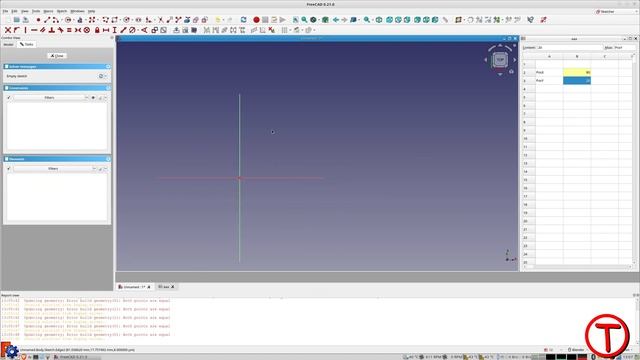Click the Execute macro play icon
640x360 pixels.
pyautogui.click(x=282, y=20)
